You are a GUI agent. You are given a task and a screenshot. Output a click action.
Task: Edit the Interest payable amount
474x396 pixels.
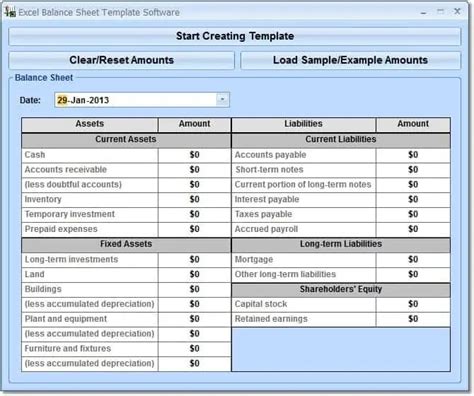point(413,199)
